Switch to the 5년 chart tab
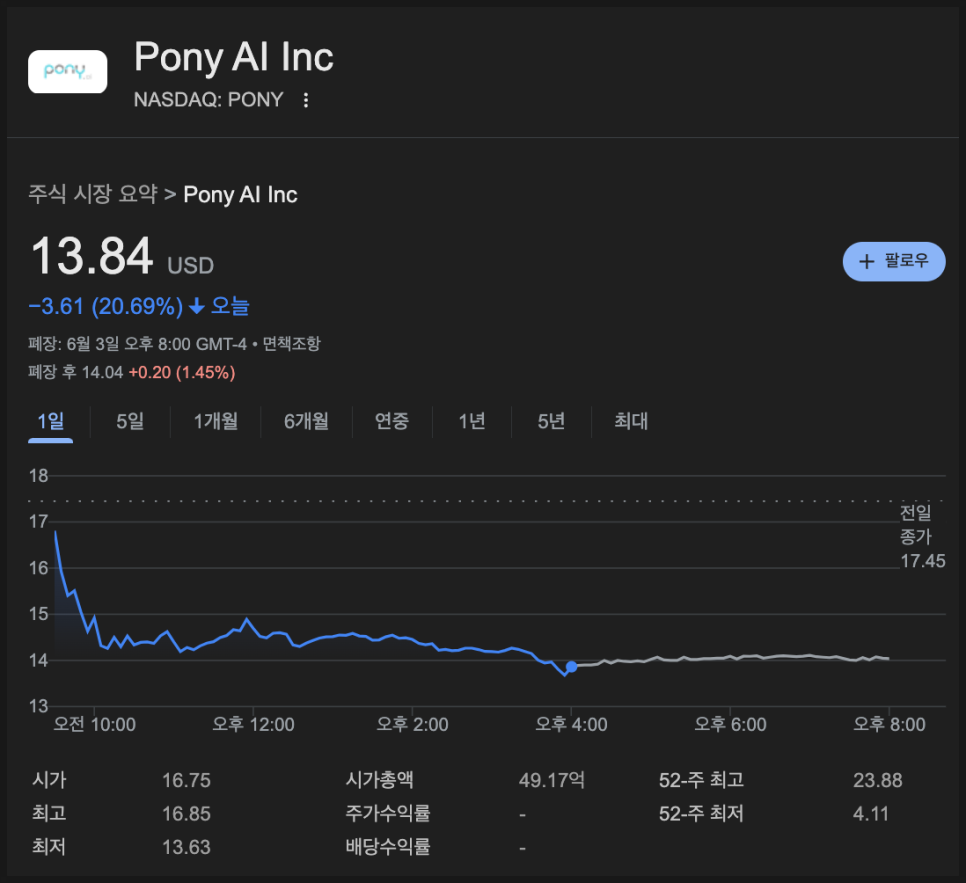This screenshot has height=883, width=966. click(551, 421)
